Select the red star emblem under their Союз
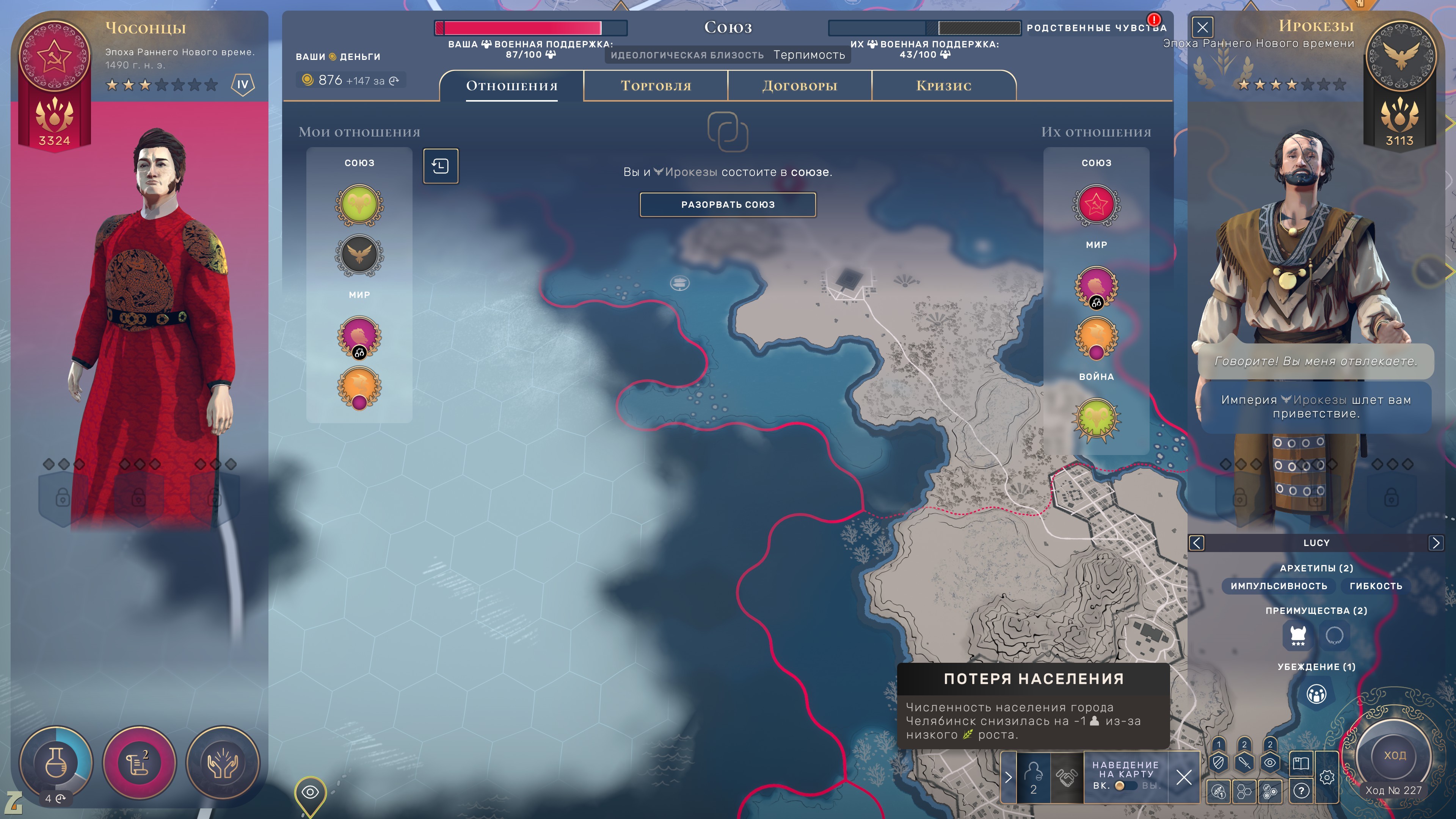The height and width of the screenshot is (819, 1456). tap(1096, 205)
